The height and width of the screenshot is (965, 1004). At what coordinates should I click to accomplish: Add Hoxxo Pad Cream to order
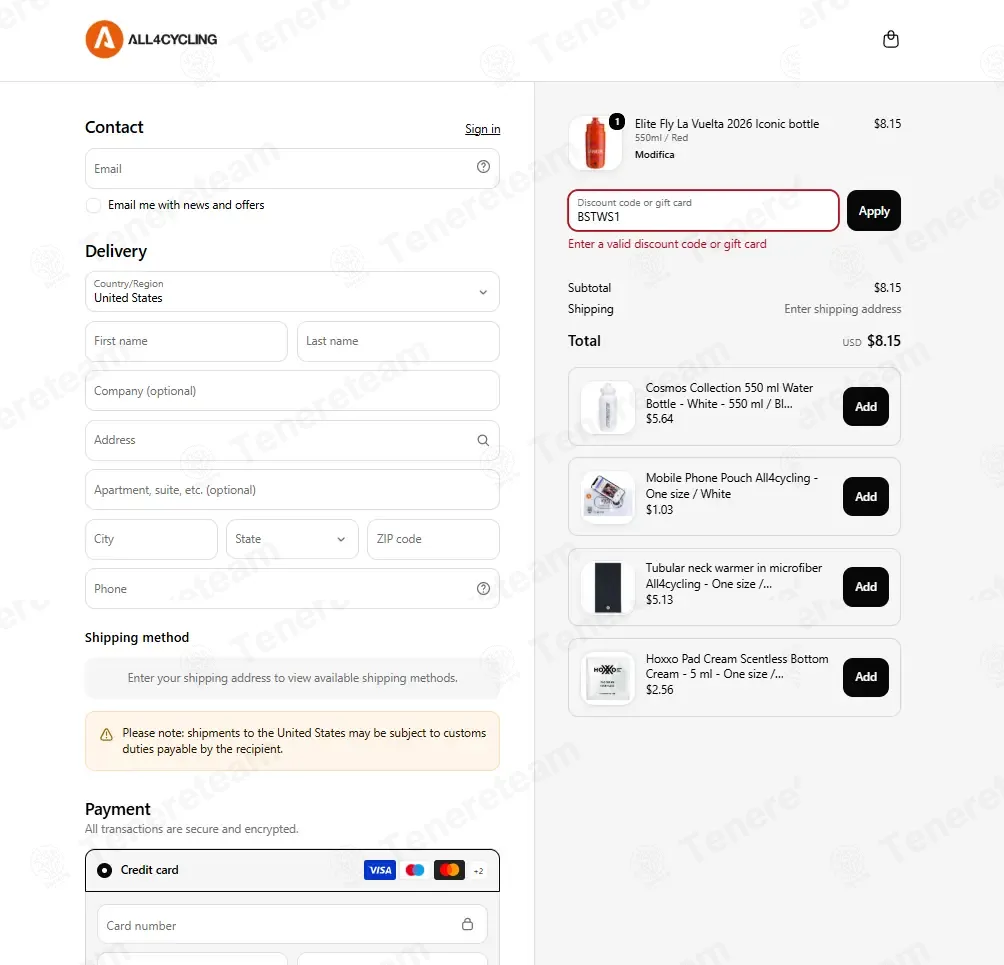(866, 677)
